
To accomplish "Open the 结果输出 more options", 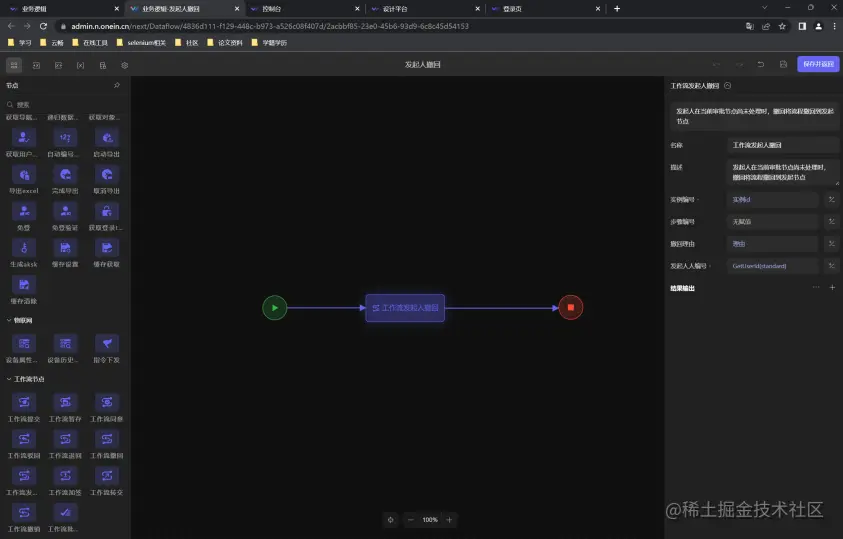I will pyautogui.click(x=816, y=288).
